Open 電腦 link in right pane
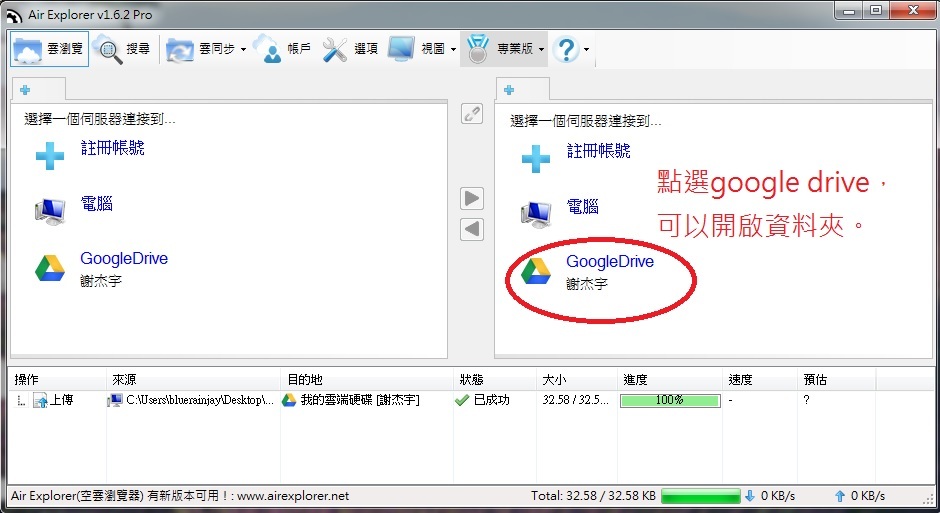This screenshot has height=513, width=940. tap(583, 207)
